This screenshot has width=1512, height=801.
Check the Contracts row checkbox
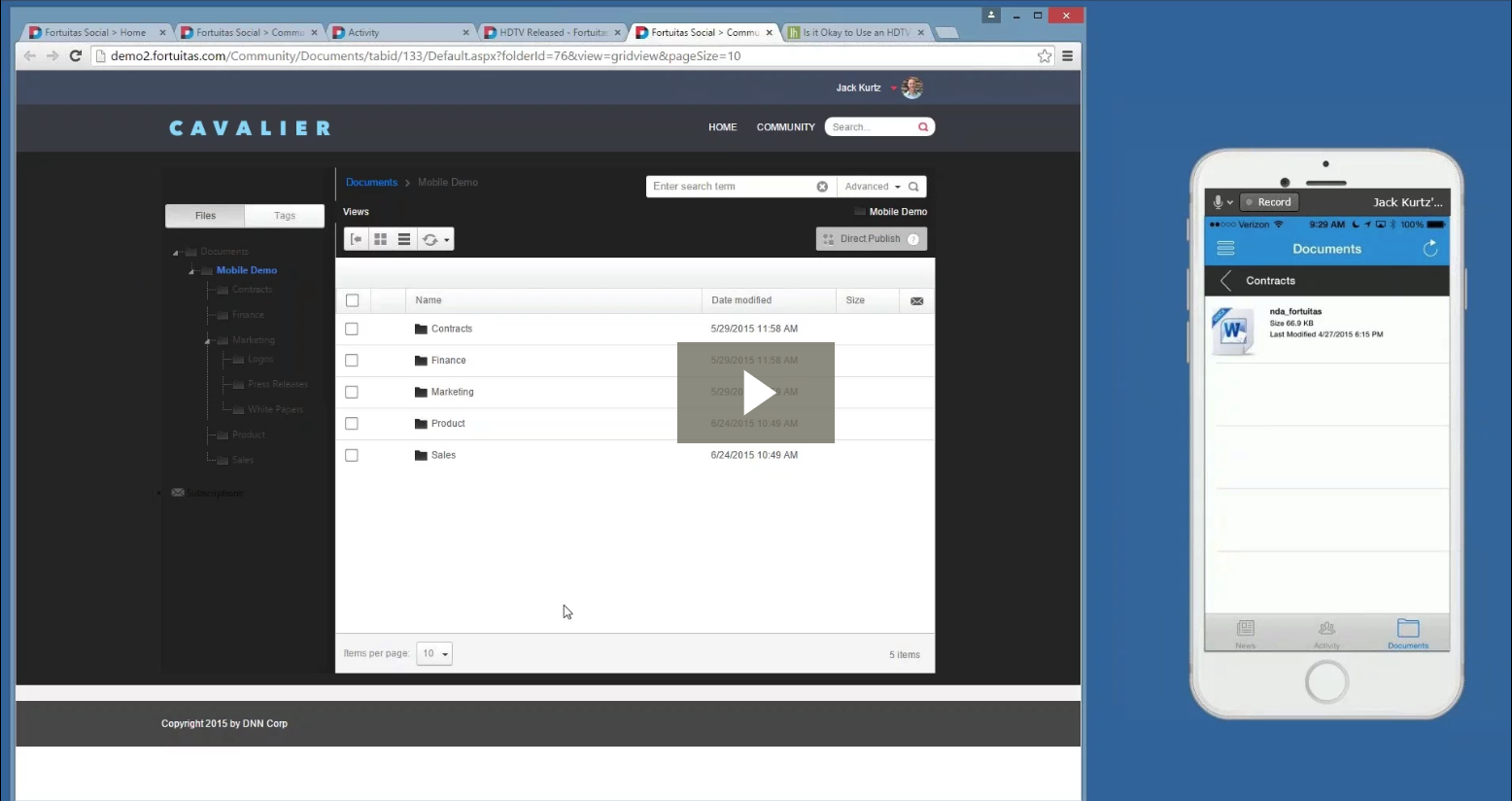pos(352,330)
